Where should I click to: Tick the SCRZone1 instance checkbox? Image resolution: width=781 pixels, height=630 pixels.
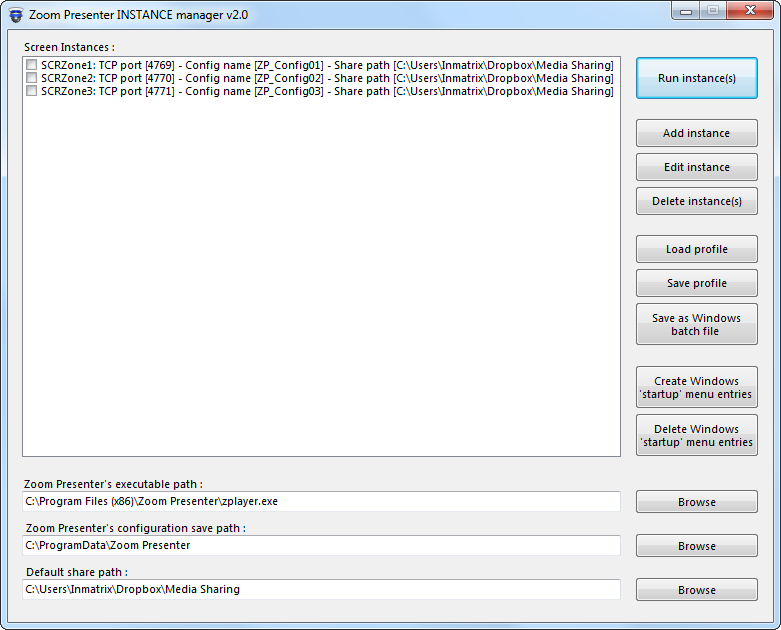coord(31,65)
